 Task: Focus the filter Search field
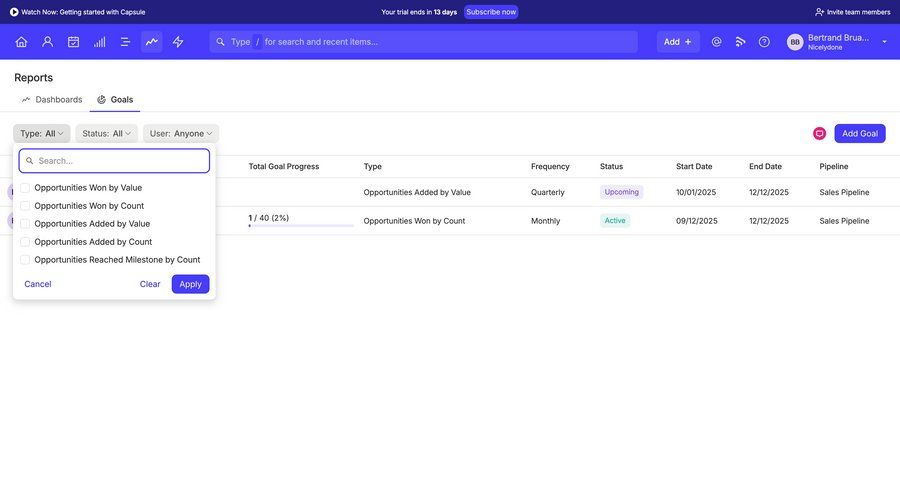(x=114, y=161)
